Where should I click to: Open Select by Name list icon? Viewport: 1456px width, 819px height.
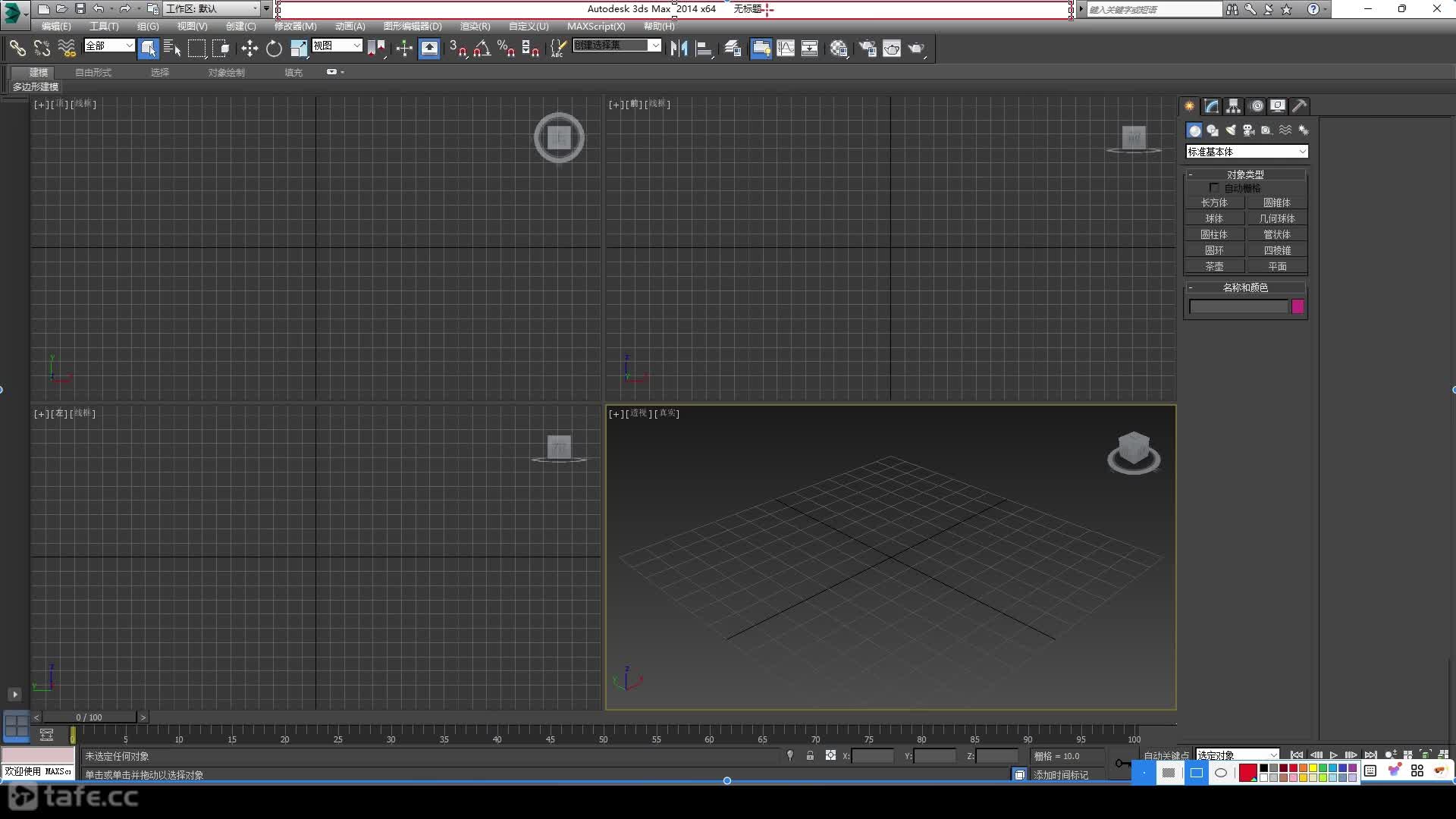pyautogui.click(x=172, y=49)
